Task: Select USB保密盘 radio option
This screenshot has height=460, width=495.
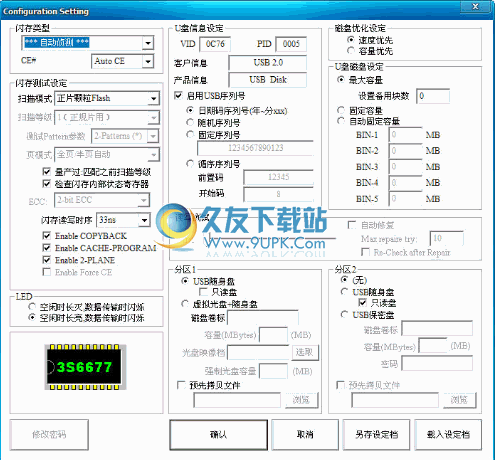Action: tap(344, 314)
